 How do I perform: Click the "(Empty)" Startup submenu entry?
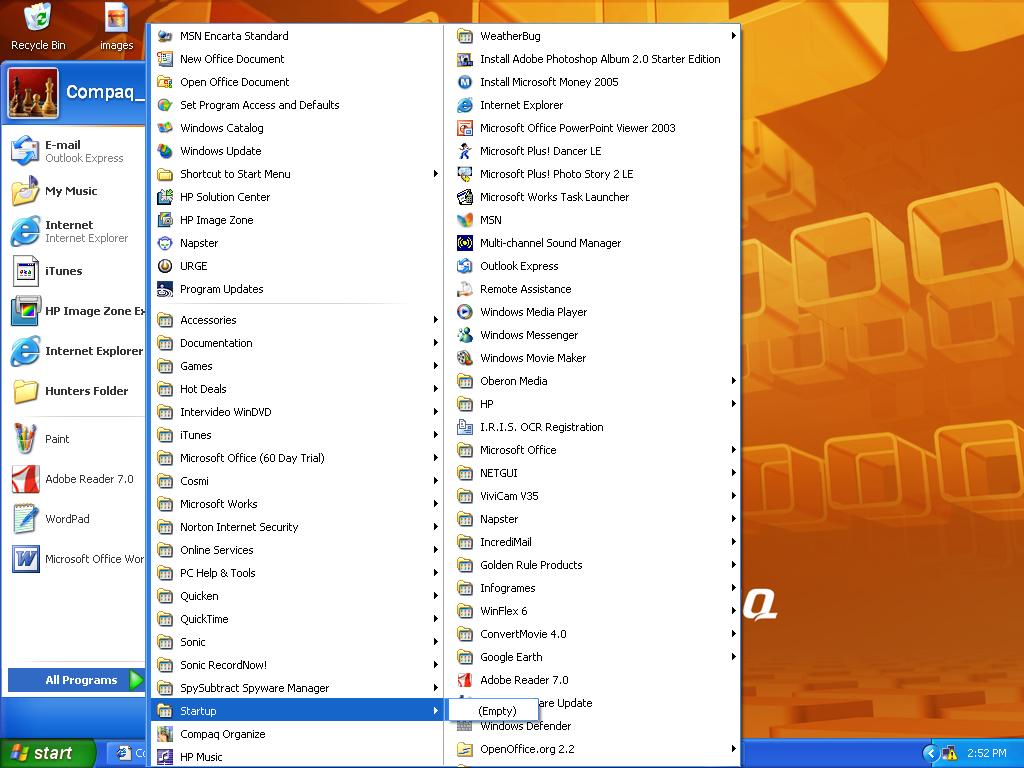click(x=494, y=711)
